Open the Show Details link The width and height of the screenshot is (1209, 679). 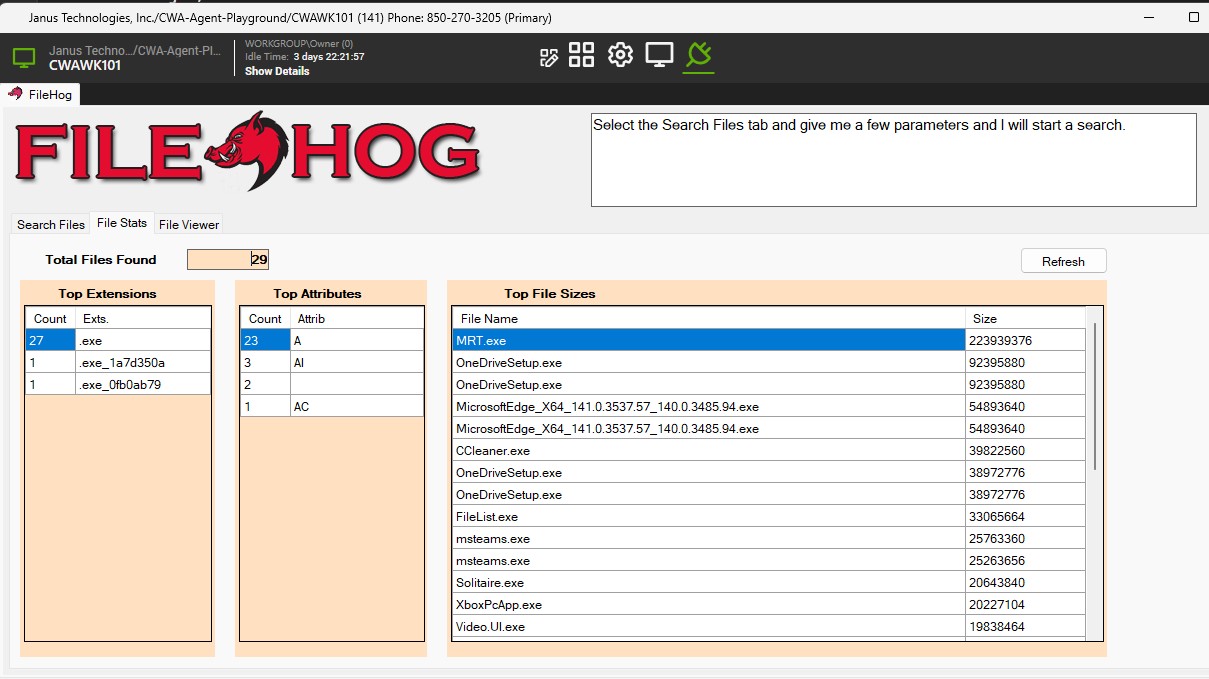click(x=276, y=71)
